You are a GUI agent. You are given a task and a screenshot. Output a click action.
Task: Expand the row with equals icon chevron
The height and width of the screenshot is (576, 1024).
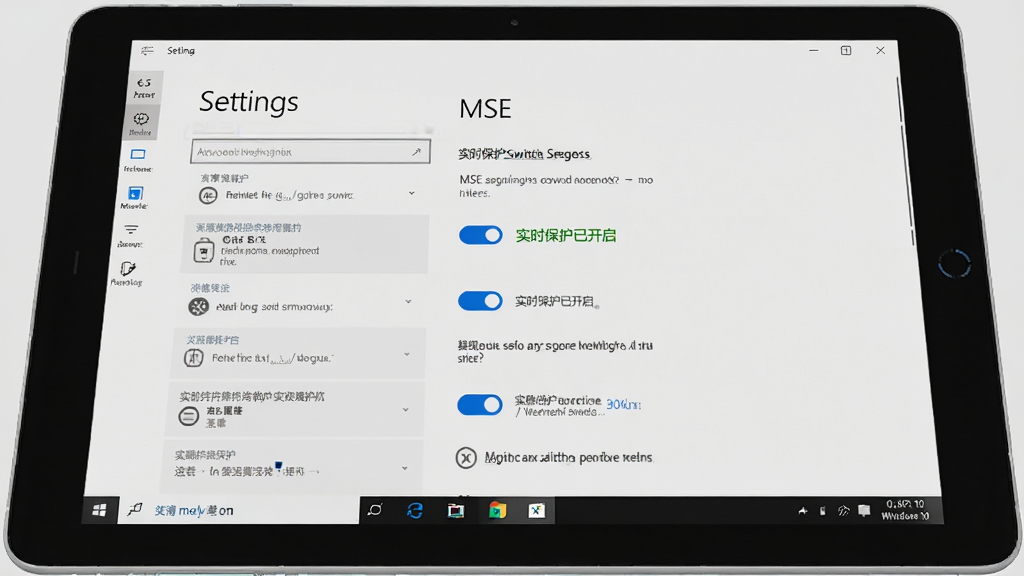tap(406, 410)
